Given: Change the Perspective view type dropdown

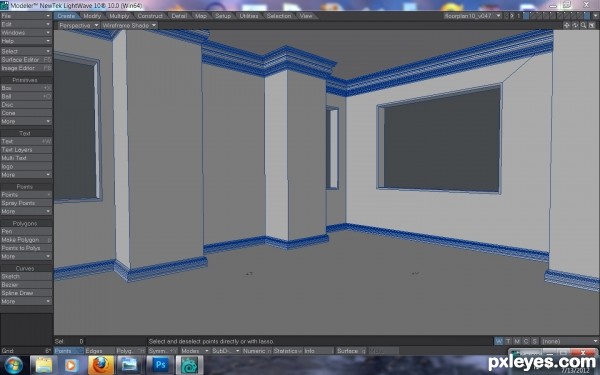Looking at the screenshot, I should (79, 25).
